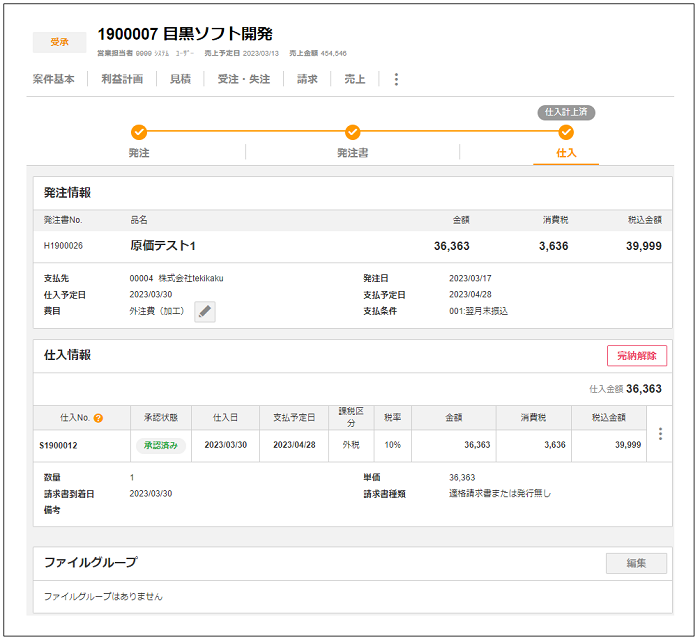Click the 課税区分 column header
The image size is (697, 642).
351,417
